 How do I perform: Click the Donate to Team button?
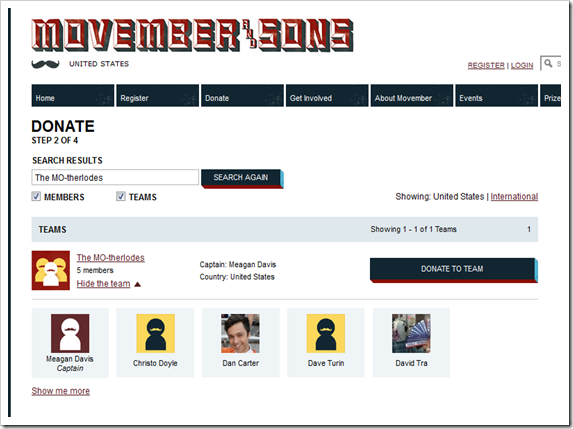(454, 270)
